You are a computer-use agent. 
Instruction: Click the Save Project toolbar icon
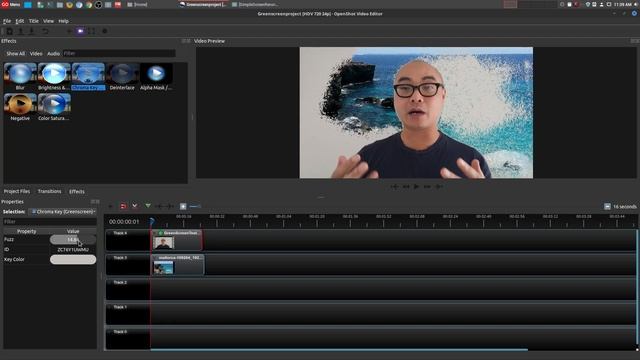pyautogui.click(x=31, y=31)
